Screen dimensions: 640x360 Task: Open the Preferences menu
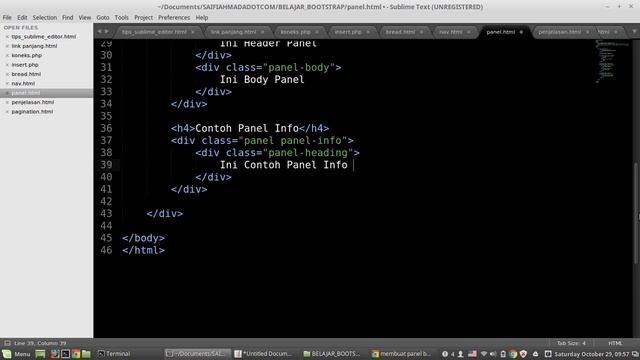pos(174,18)
